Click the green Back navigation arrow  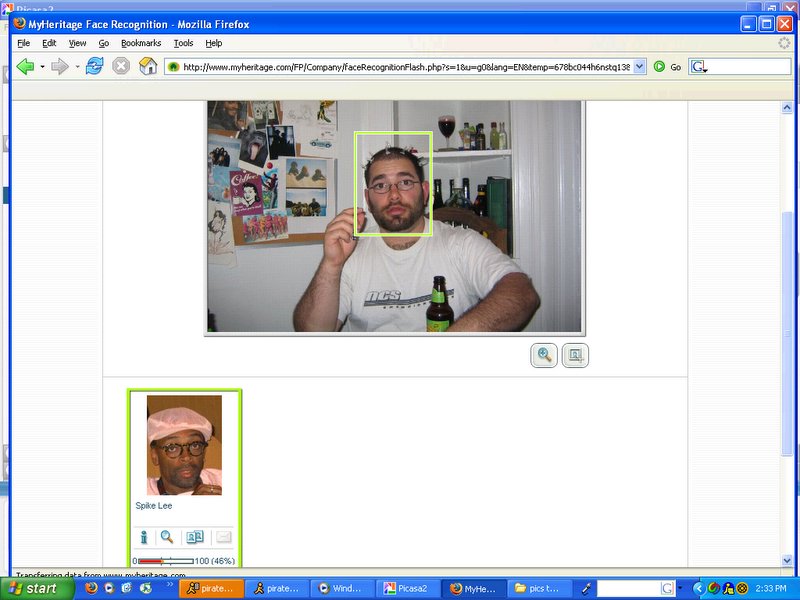point(25,66)
